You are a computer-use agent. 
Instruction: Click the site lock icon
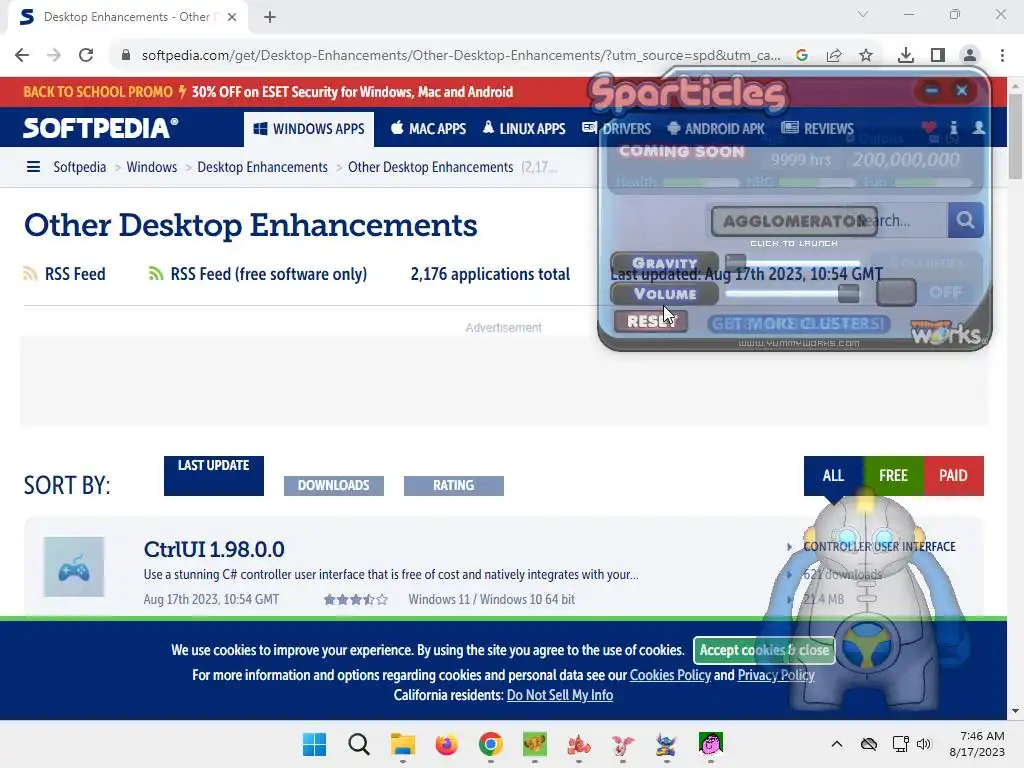point(126,56)
